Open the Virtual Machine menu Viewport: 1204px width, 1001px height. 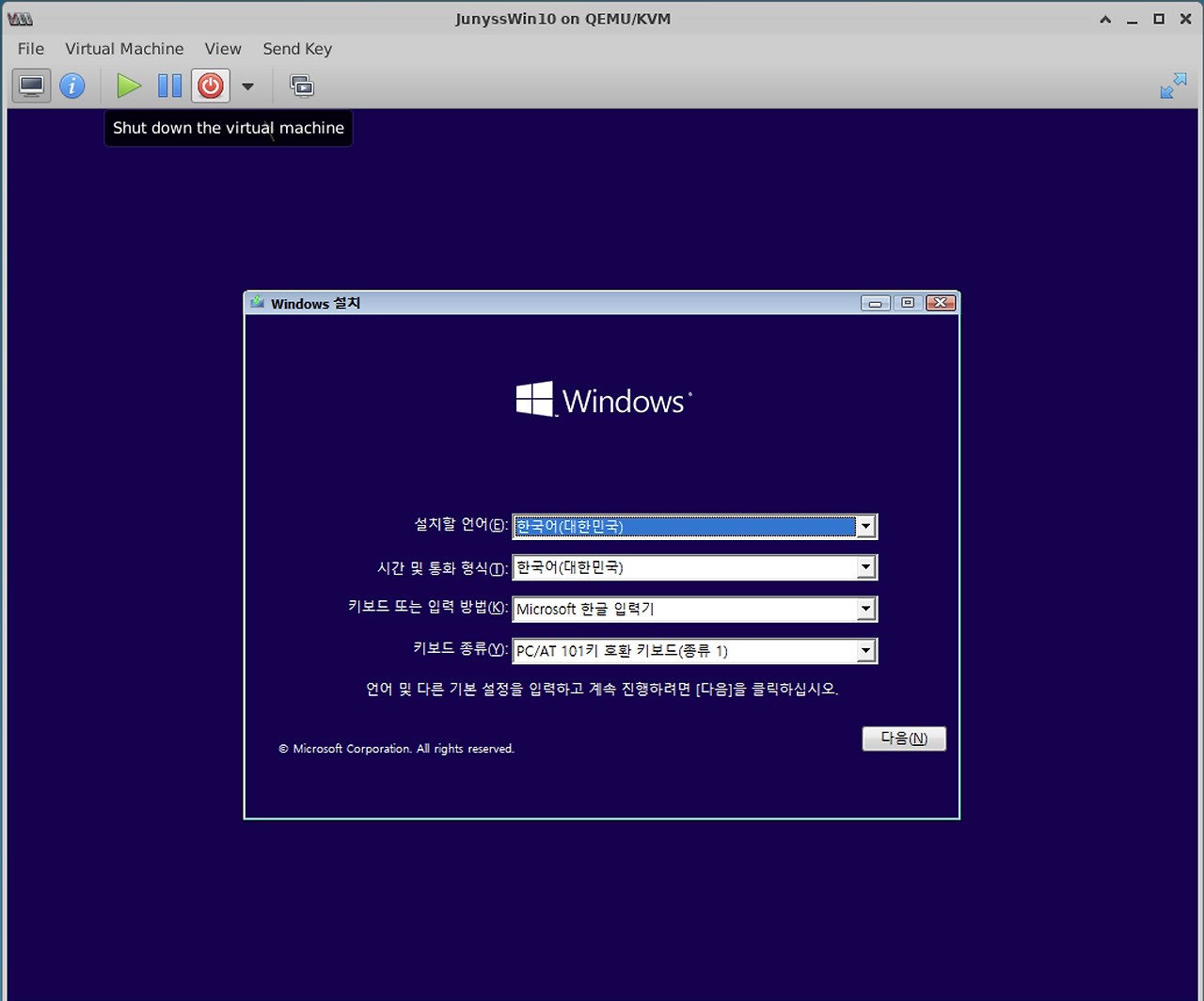coord(124,48)
